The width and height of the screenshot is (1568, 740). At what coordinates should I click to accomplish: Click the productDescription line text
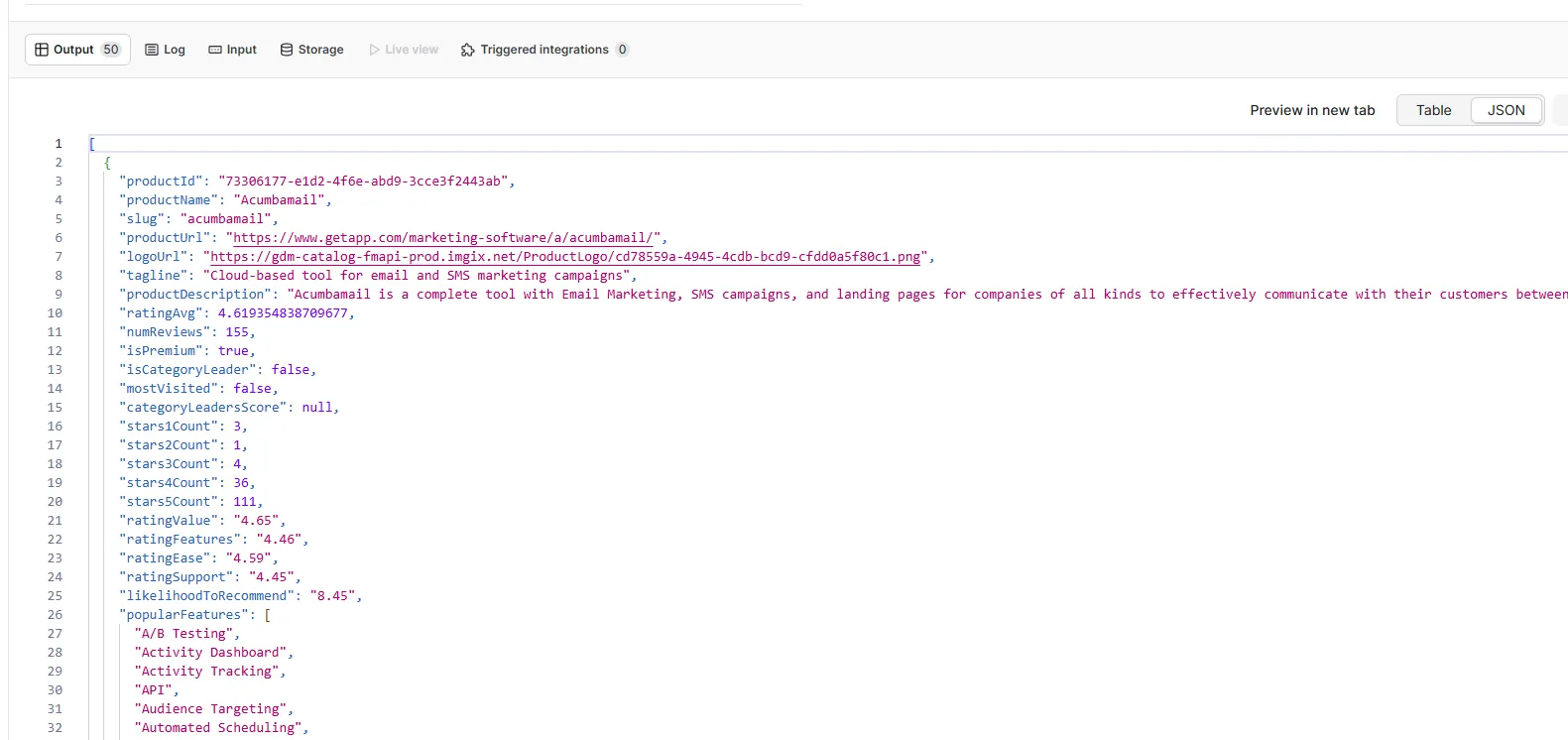click(843, 295)
